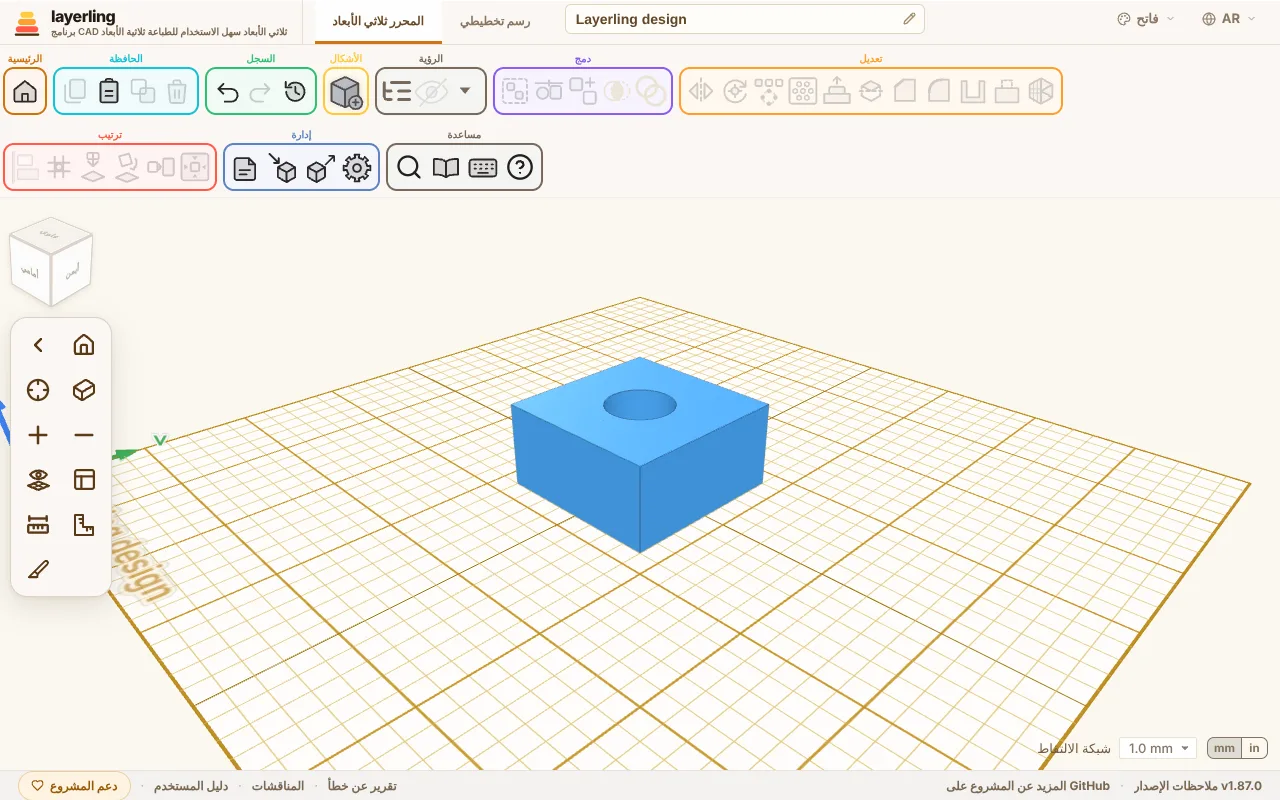Select the المحرر ثلاثي الأبعاد tab
The height and width of the screenshot is (800, 1280).
click(x=378, y=21)
